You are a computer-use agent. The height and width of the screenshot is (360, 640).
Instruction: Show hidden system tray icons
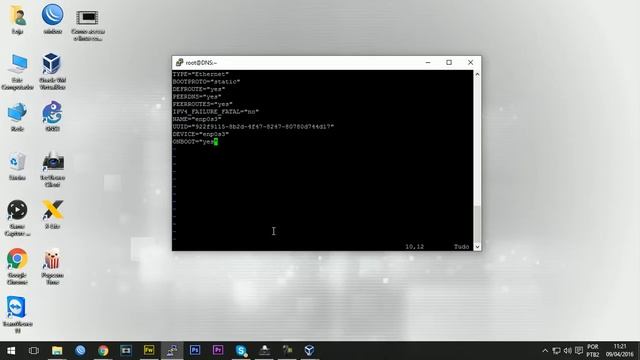pos(545,351)
